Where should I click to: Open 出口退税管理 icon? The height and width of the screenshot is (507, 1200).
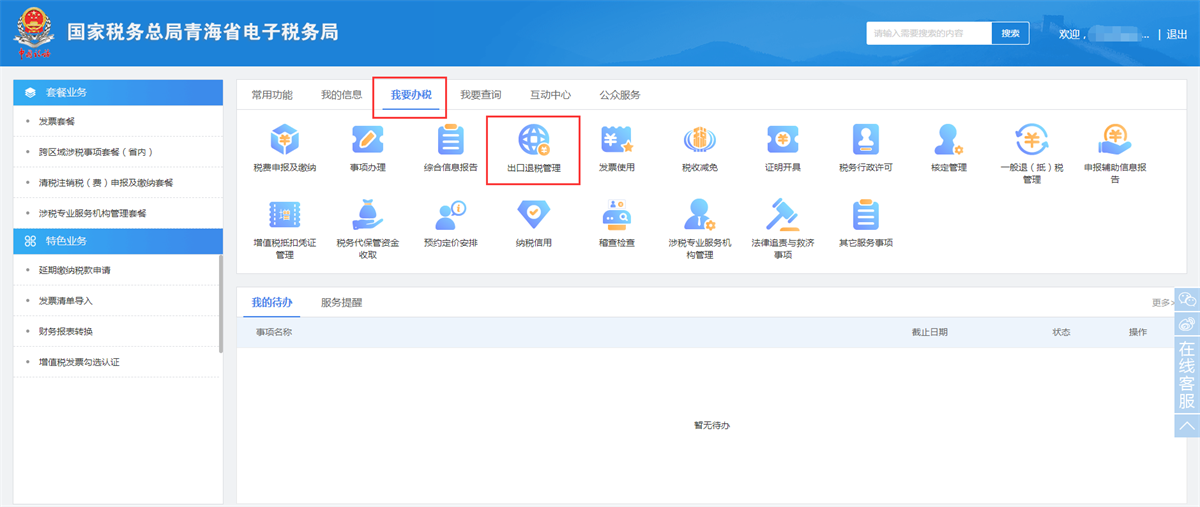(x=533, y=141)
